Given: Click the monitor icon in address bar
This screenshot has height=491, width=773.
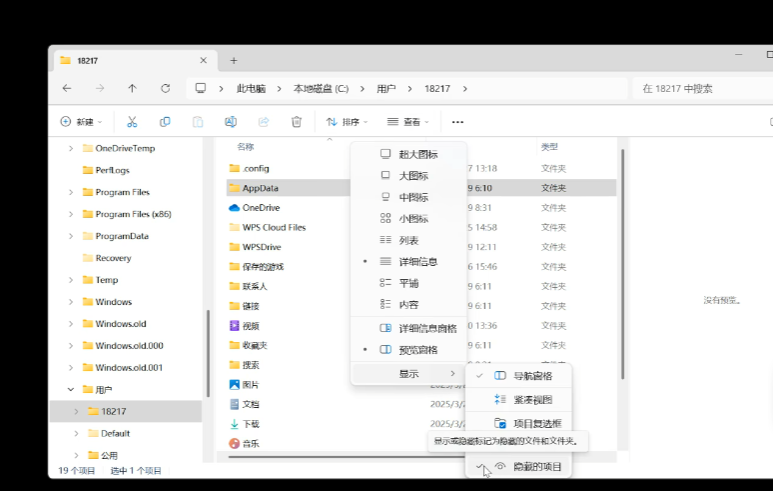Looking at the screenshot, I should [x=200, y=88].
